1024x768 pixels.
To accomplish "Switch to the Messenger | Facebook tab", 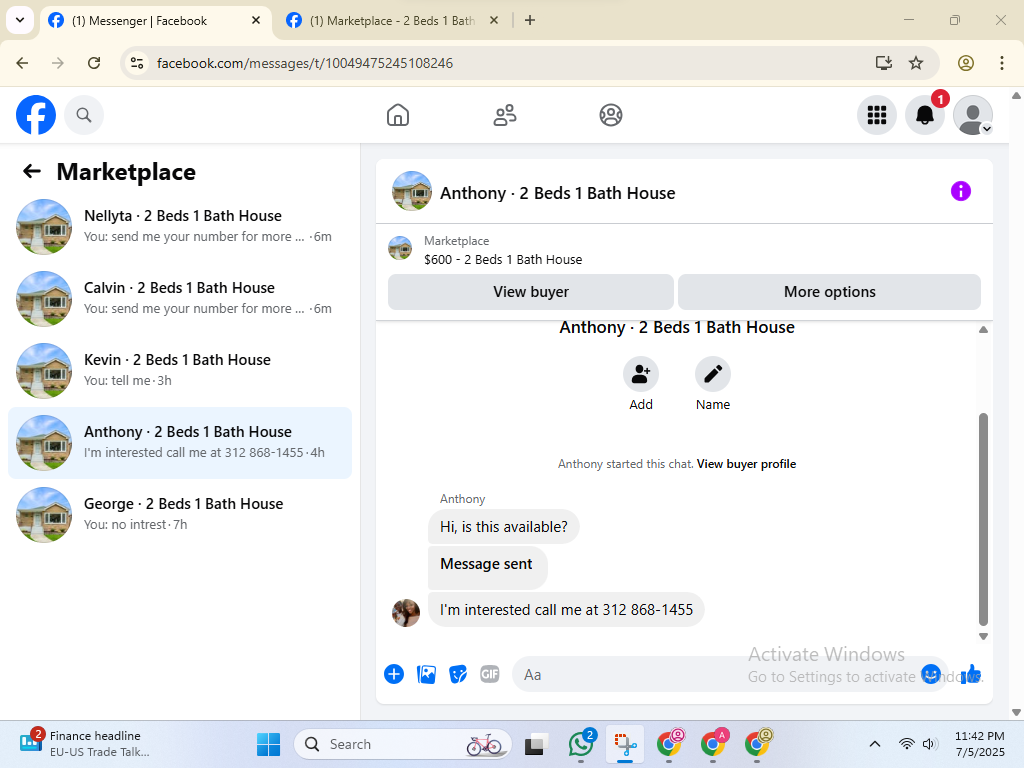I will click(155, 21).
